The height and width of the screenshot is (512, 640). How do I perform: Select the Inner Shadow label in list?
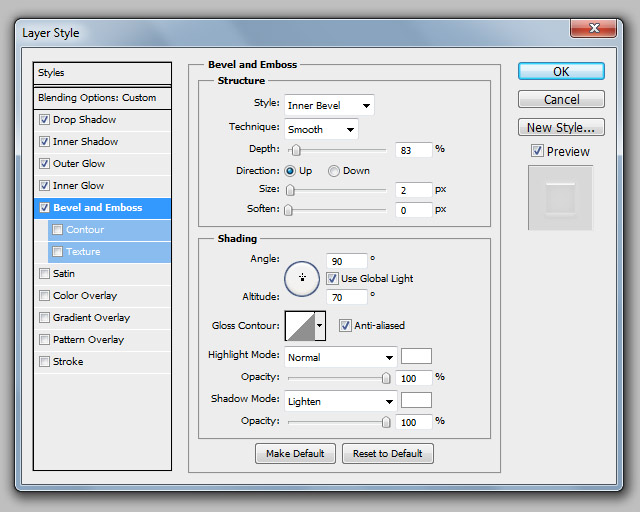click(x=85, y=142)
